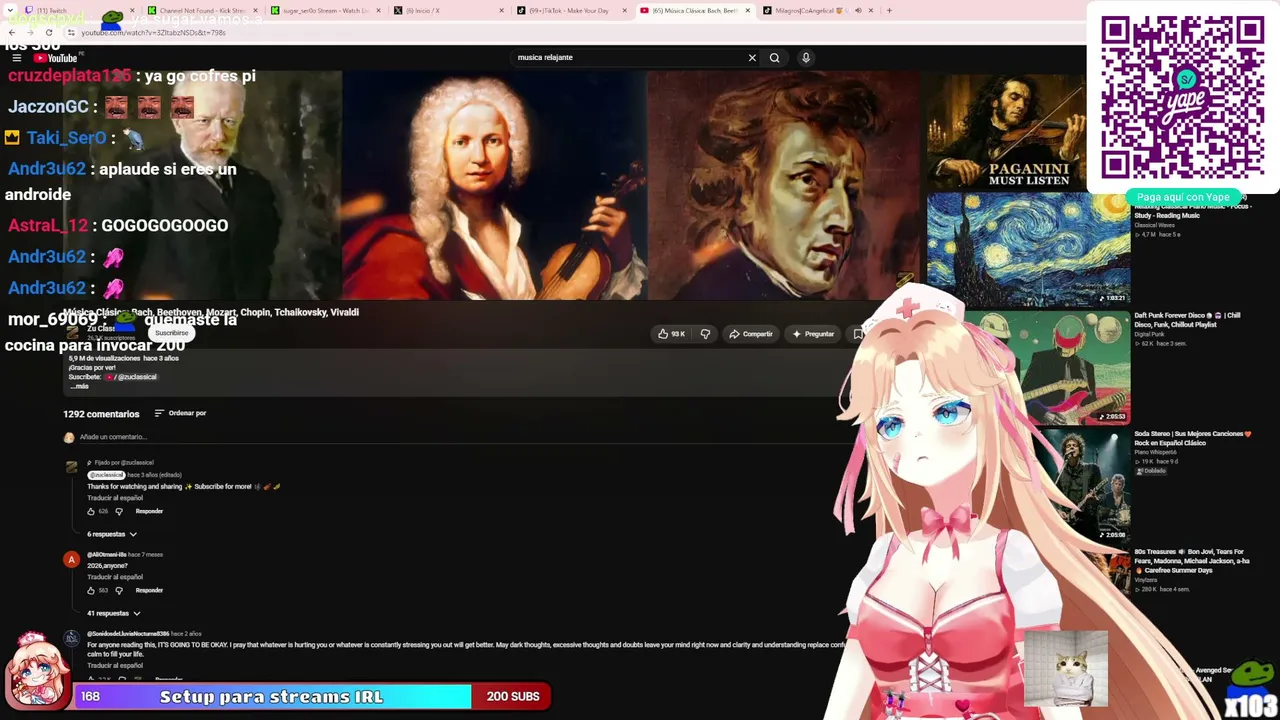
Task: Open the 'Ordenar por' sort menu
Action: coord(180,413)
